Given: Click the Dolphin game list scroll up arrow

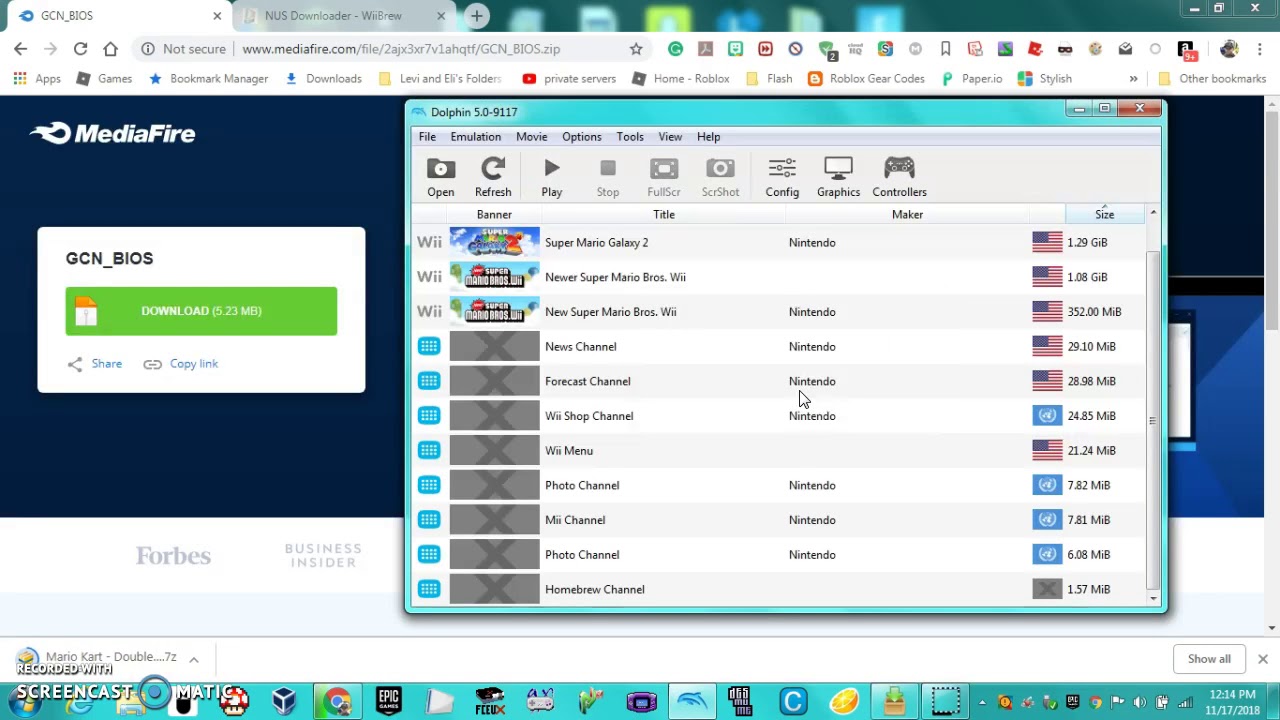Looking at the screenshot, I should coord(1153,213).
